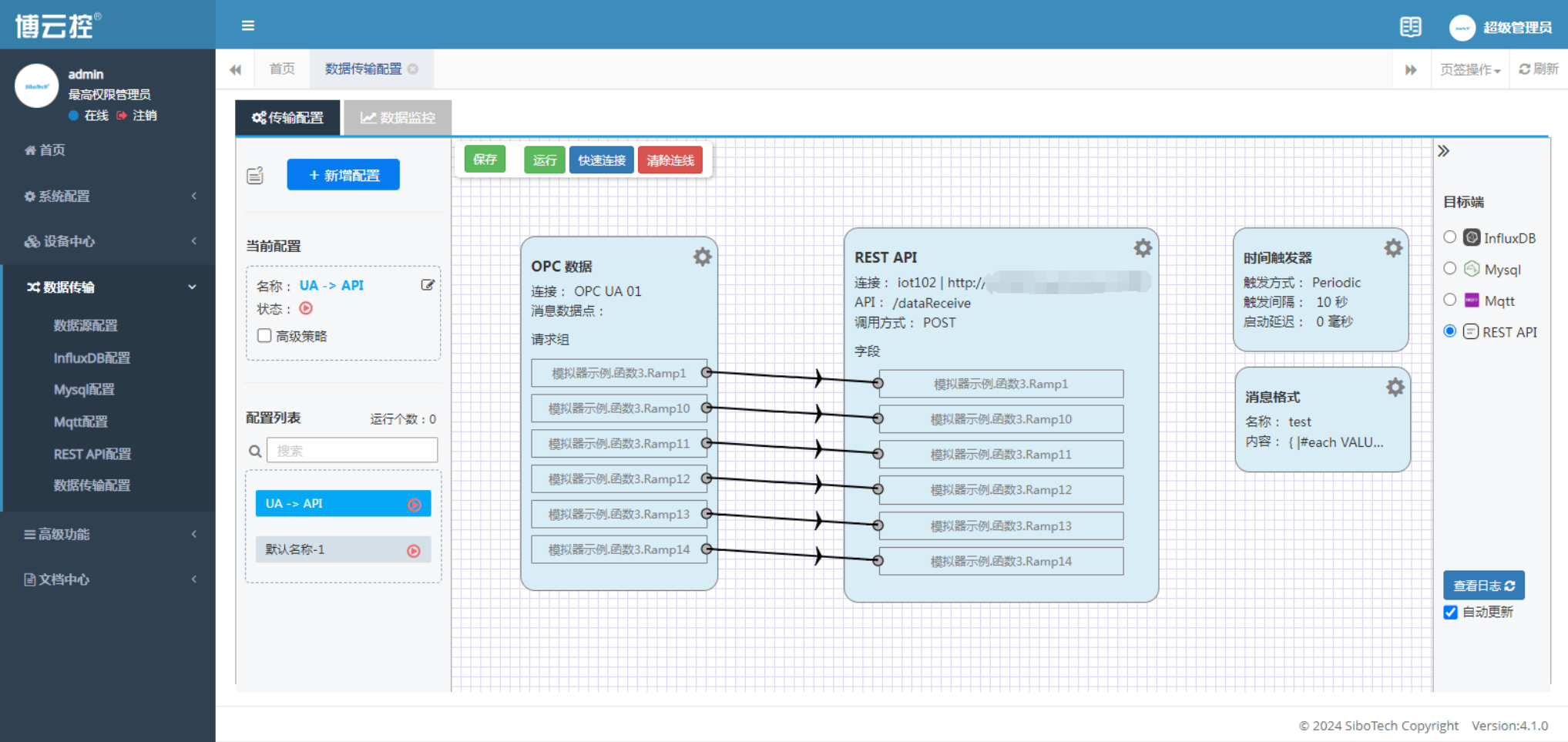
Task: Open REST API配置 submenu item
Action: (92, 455)
